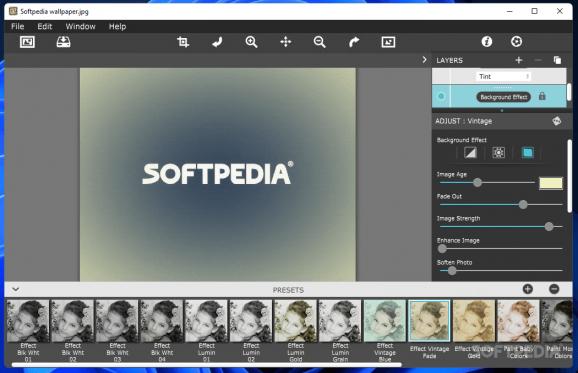Apply Effect Blk Wht 03 preset
This screenshot has height=373, width=578.
coord(117,321)
